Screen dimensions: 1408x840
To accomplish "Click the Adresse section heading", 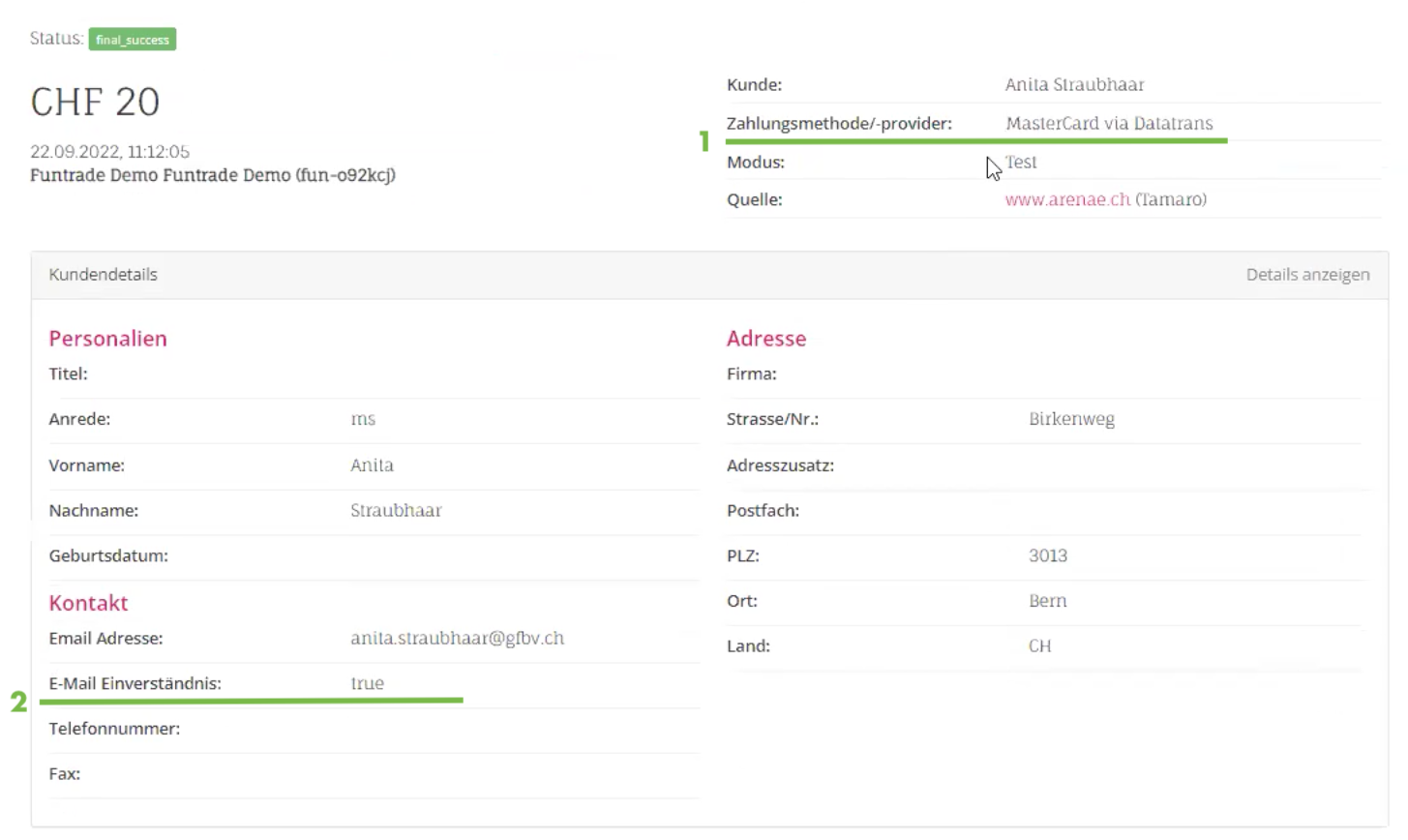I will [766, 339].
